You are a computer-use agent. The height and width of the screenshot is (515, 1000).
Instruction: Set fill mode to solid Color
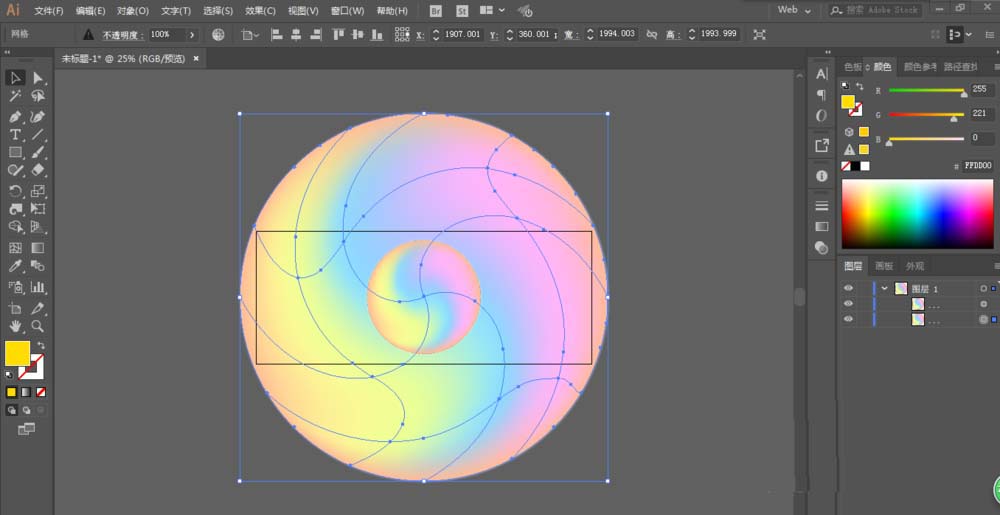pos(11,392)
